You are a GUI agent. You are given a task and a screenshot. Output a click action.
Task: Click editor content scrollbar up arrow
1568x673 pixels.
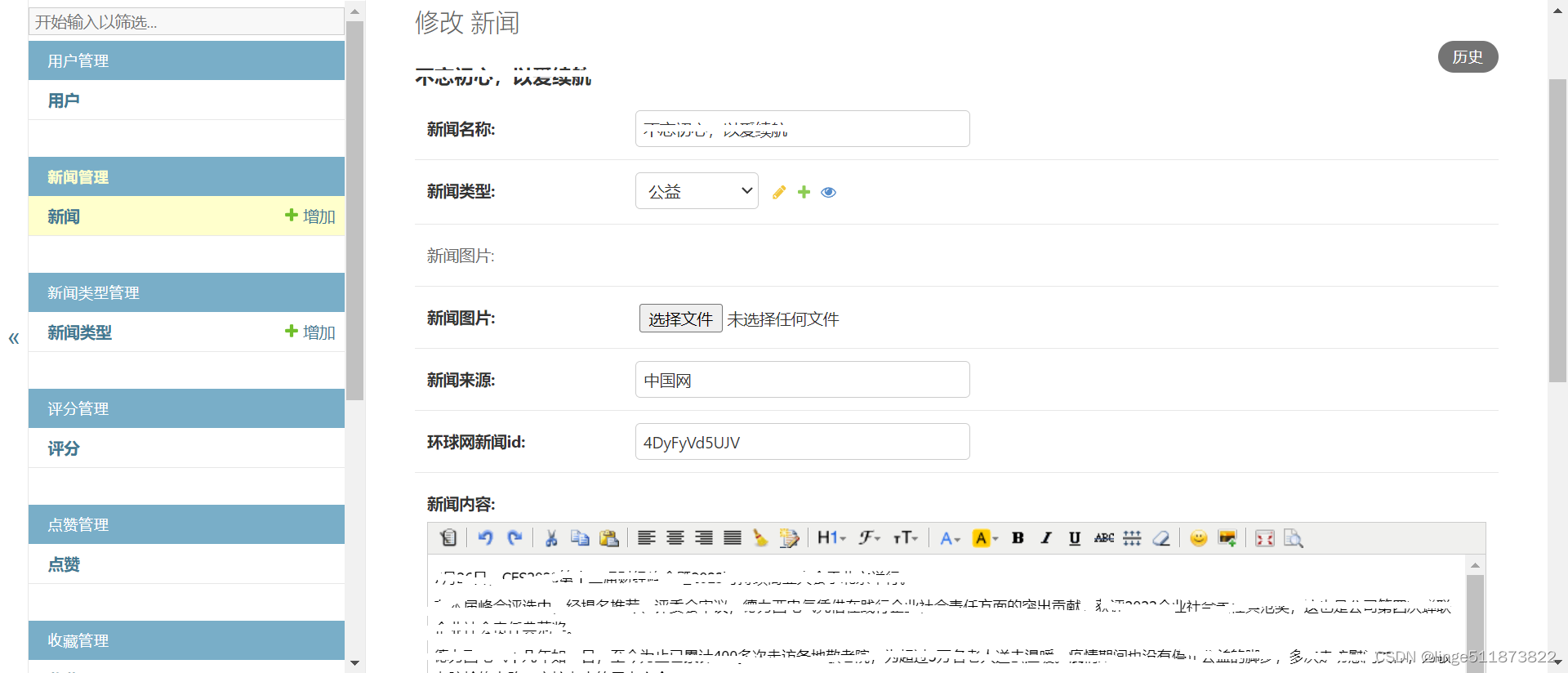[1475, 565]
